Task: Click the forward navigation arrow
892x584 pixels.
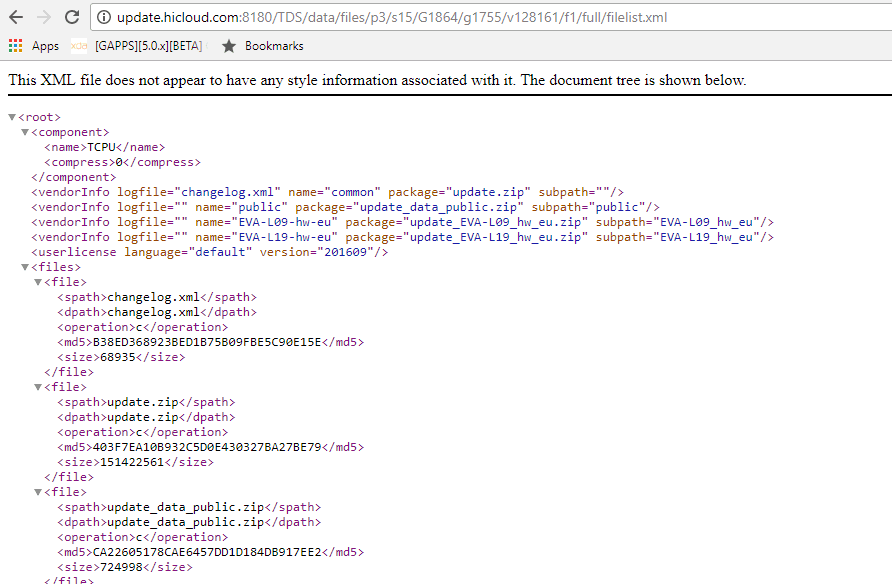Action: 43,17
